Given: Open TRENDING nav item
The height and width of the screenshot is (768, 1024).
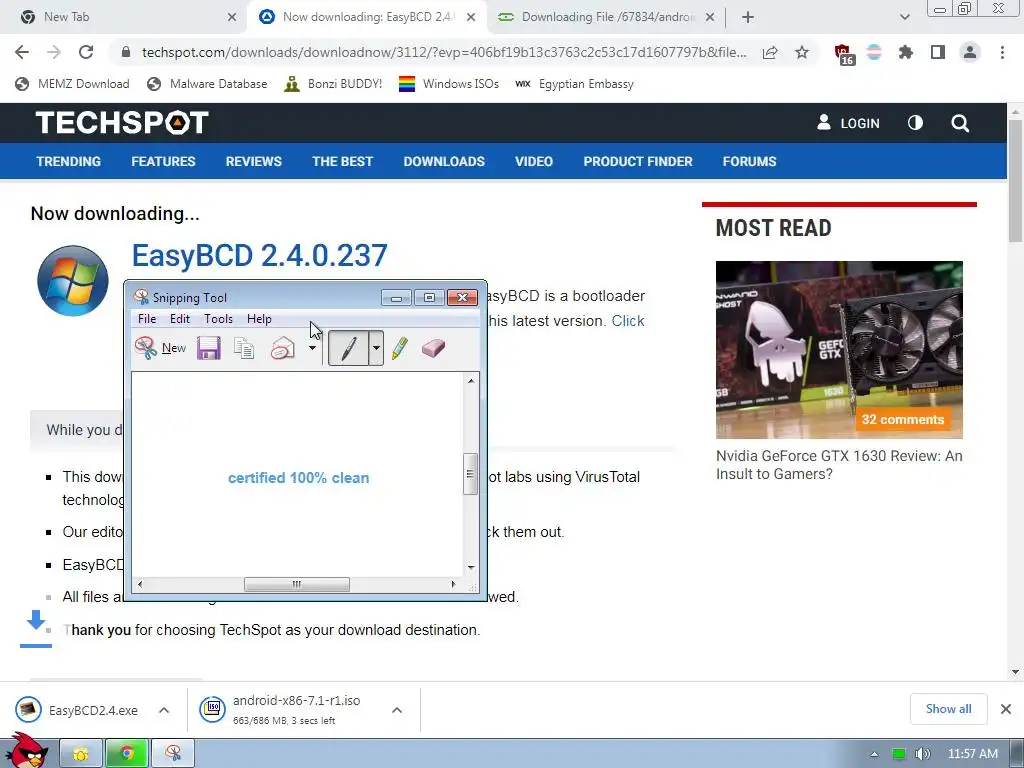Looking at the screenshot, I should coord(69,161).
